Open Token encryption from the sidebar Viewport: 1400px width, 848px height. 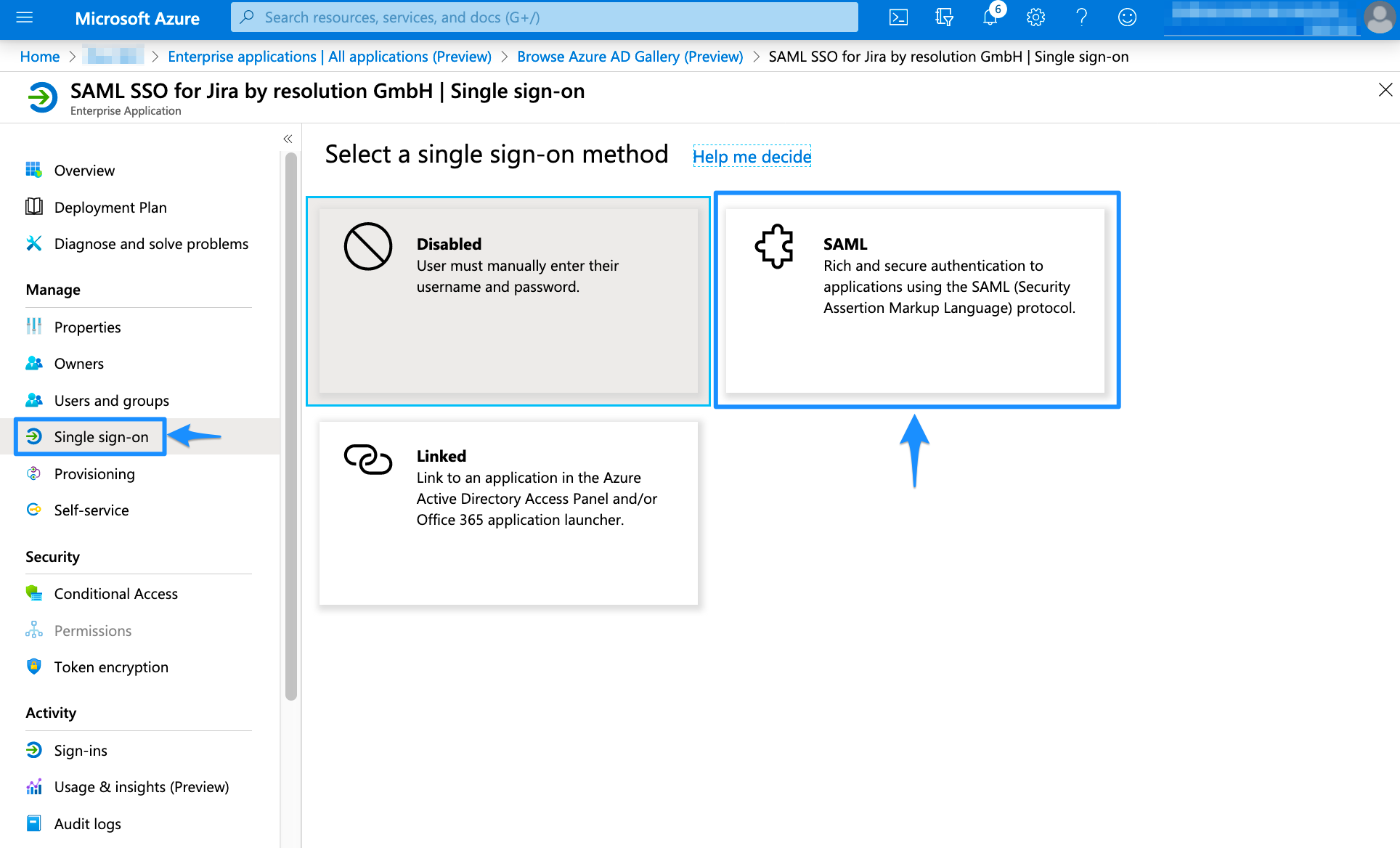click(x=111, y=666)
